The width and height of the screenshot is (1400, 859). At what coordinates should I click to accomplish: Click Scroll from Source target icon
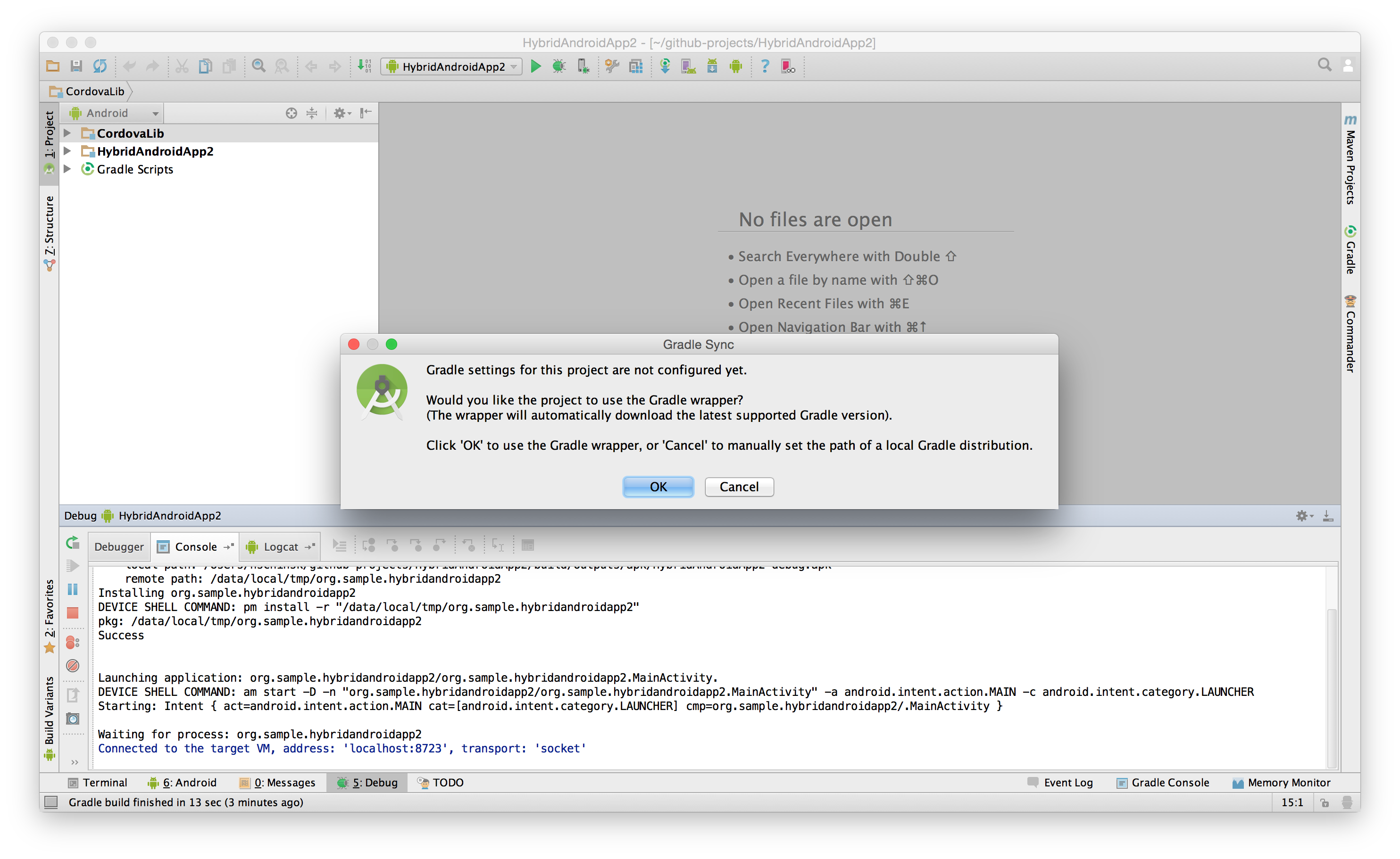[291, 113]
